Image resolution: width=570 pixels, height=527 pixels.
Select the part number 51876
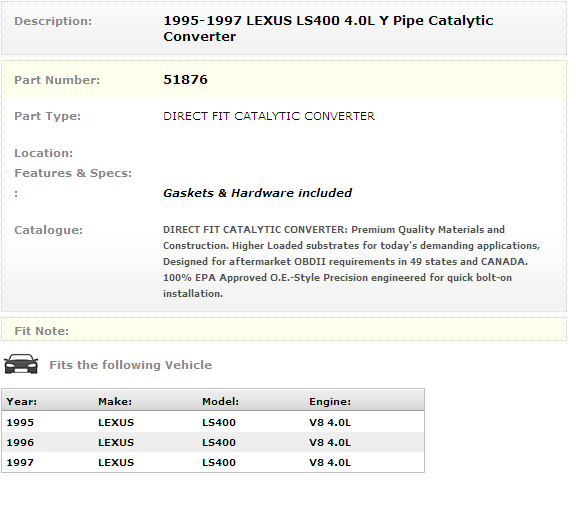[x=185, y=80]
